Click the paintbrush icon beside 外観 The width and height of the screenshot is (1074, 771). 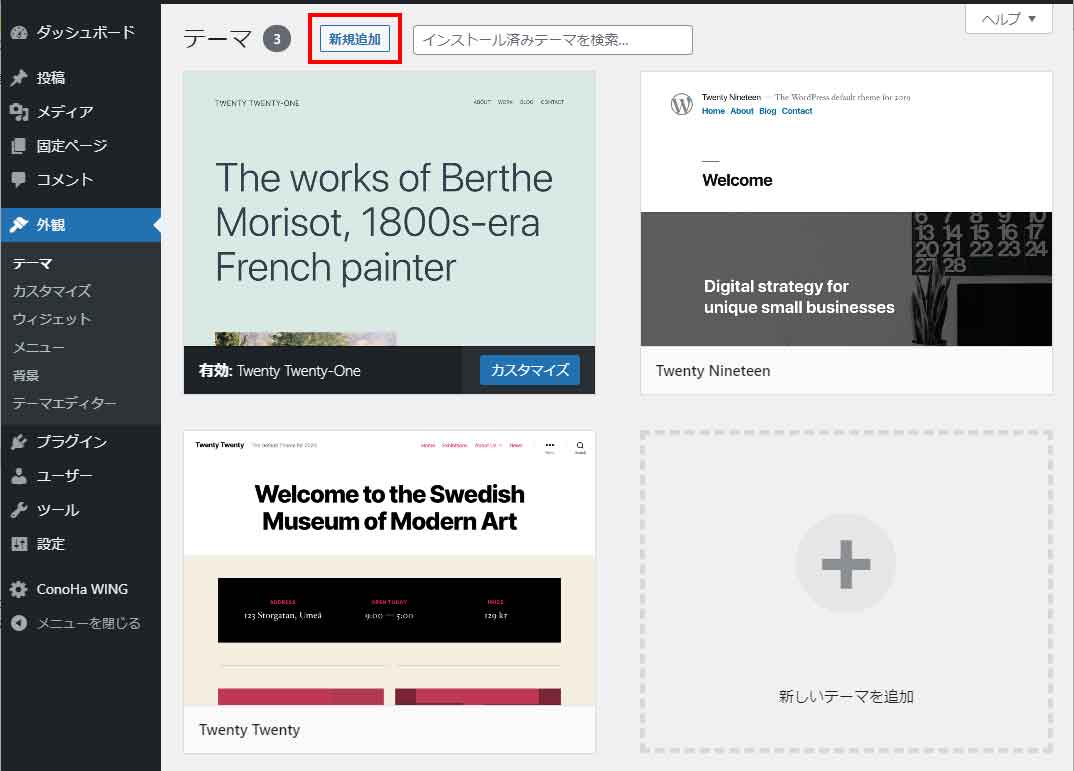tap(19, 225)
